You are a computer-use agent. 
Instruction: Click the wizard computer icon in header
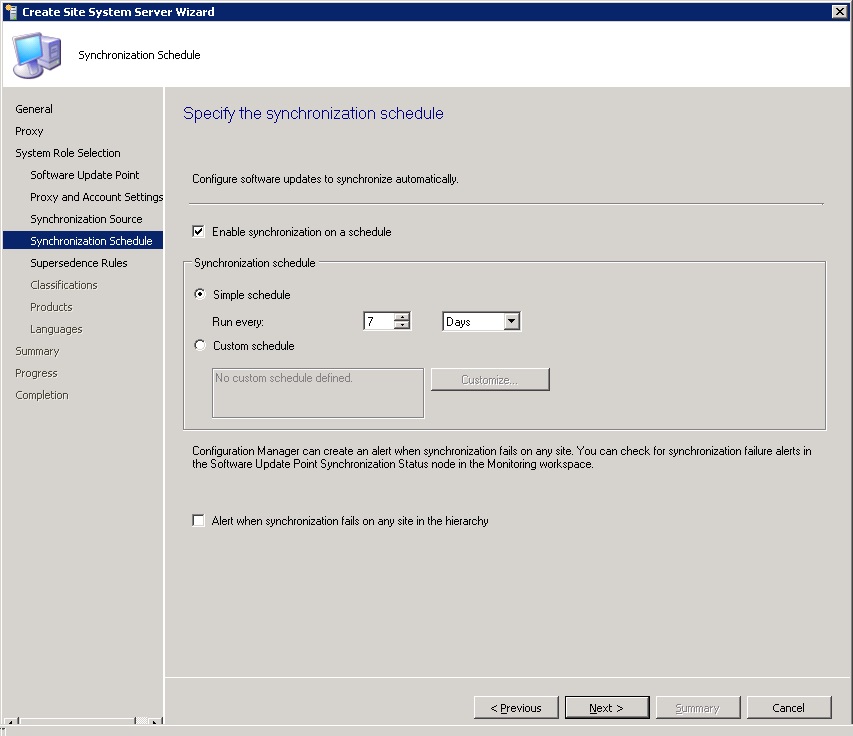click(34, 54)
